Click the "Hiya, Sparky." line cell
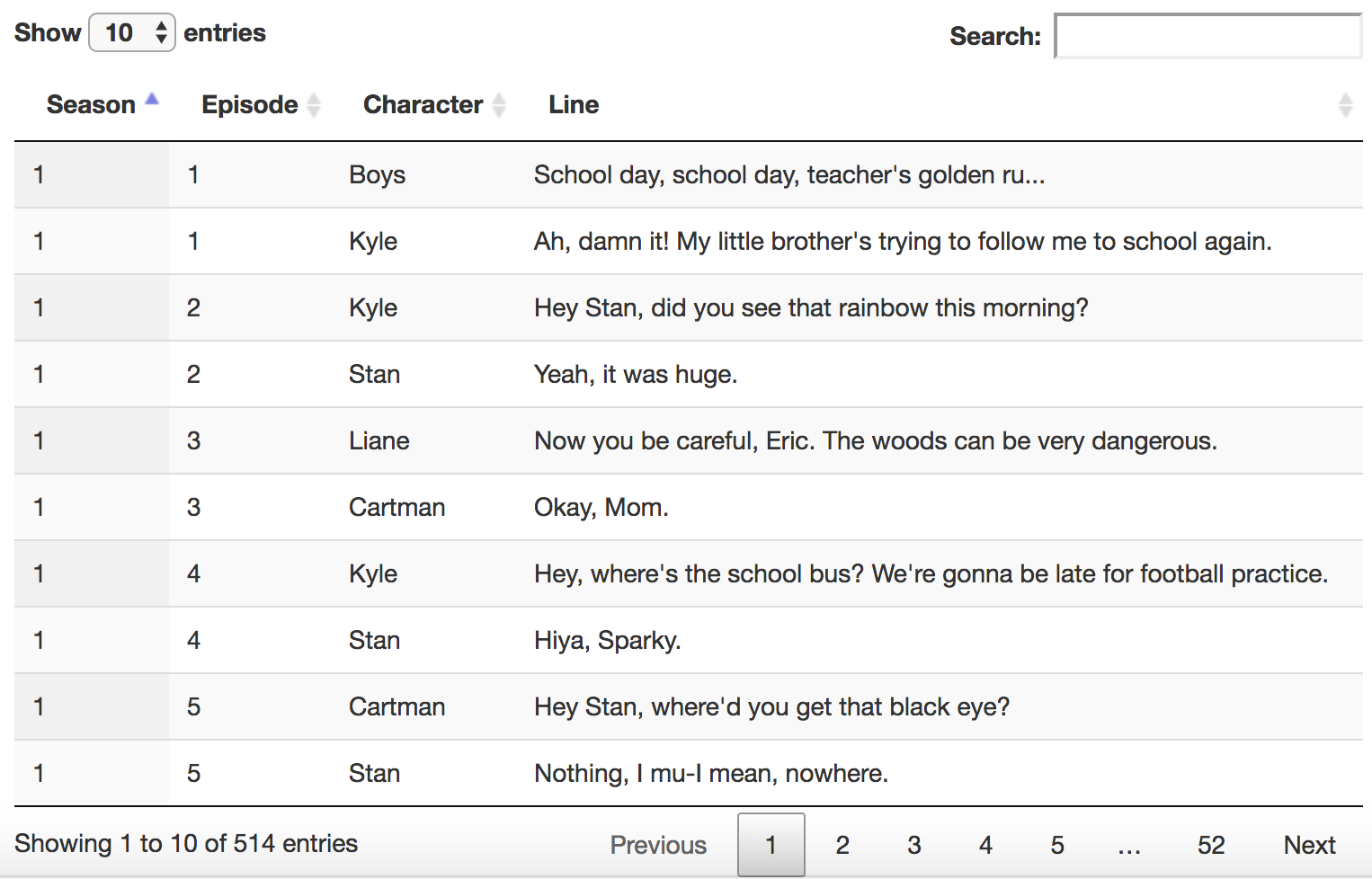 tap(607, 640)
